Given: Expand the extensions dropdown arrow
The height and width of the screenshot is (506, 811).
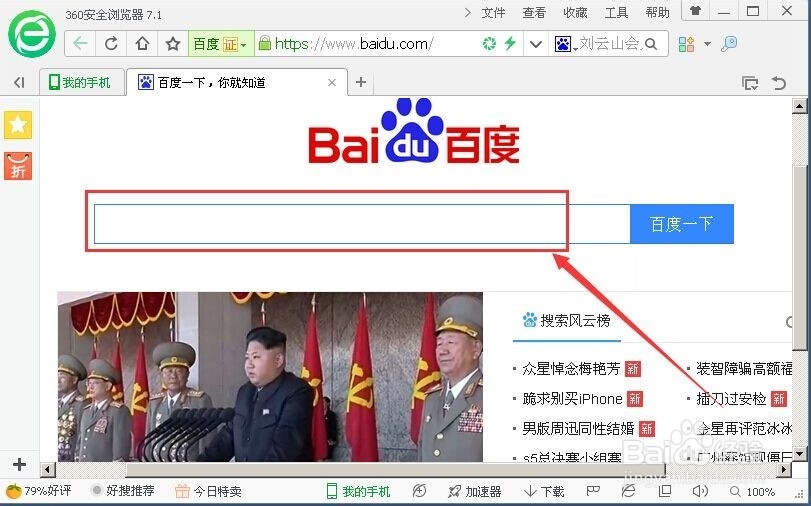Looking at the screenshot, I should click(x=707, y=44).
